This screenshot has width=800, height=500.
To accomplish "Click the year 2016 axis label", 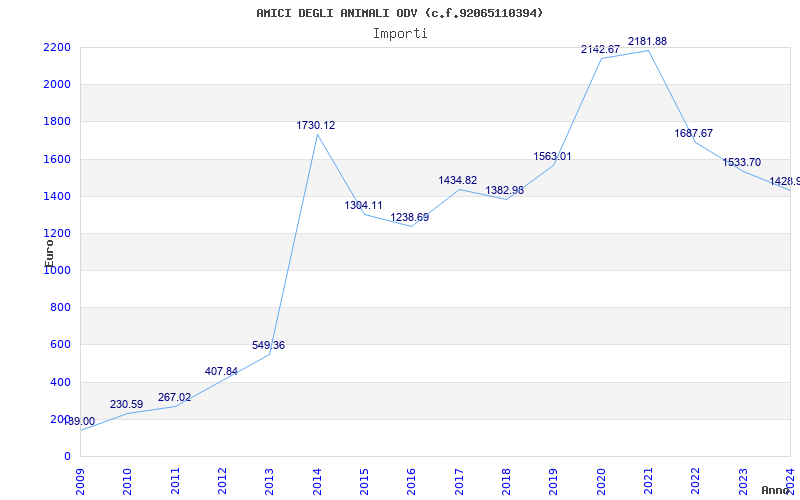I will point(411,482).
